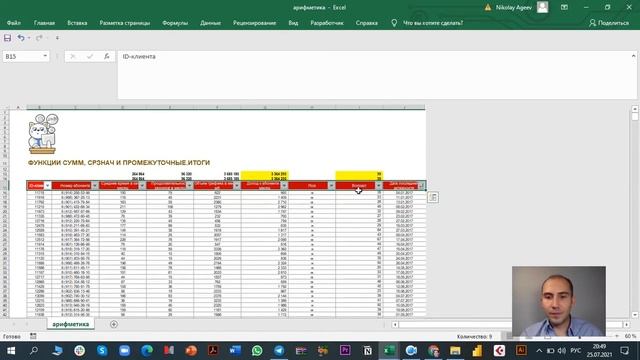Click the Quick Analysis icon beside the table
The width and height of the screenshot is (640, 360).
(x=433, y=198)
